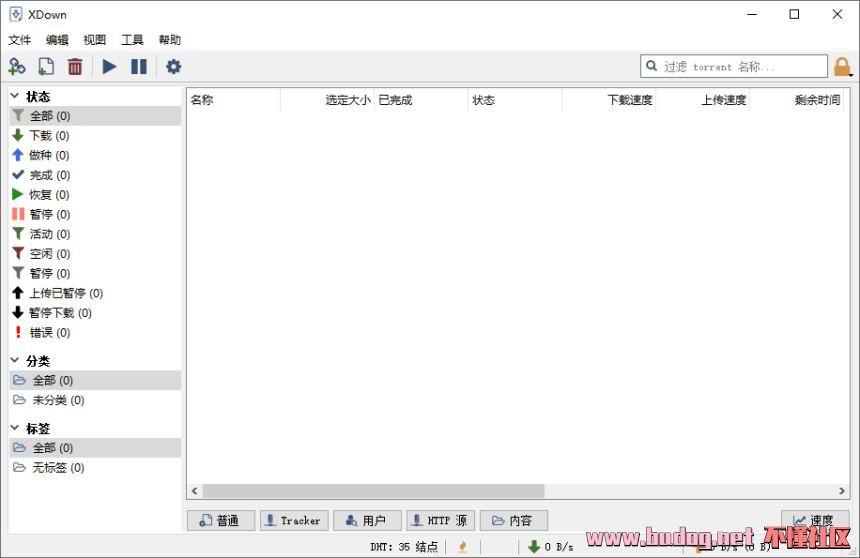Collapse the 状态 section
Image resolution: width=860 pixels, height=558 pixels.
15,96
